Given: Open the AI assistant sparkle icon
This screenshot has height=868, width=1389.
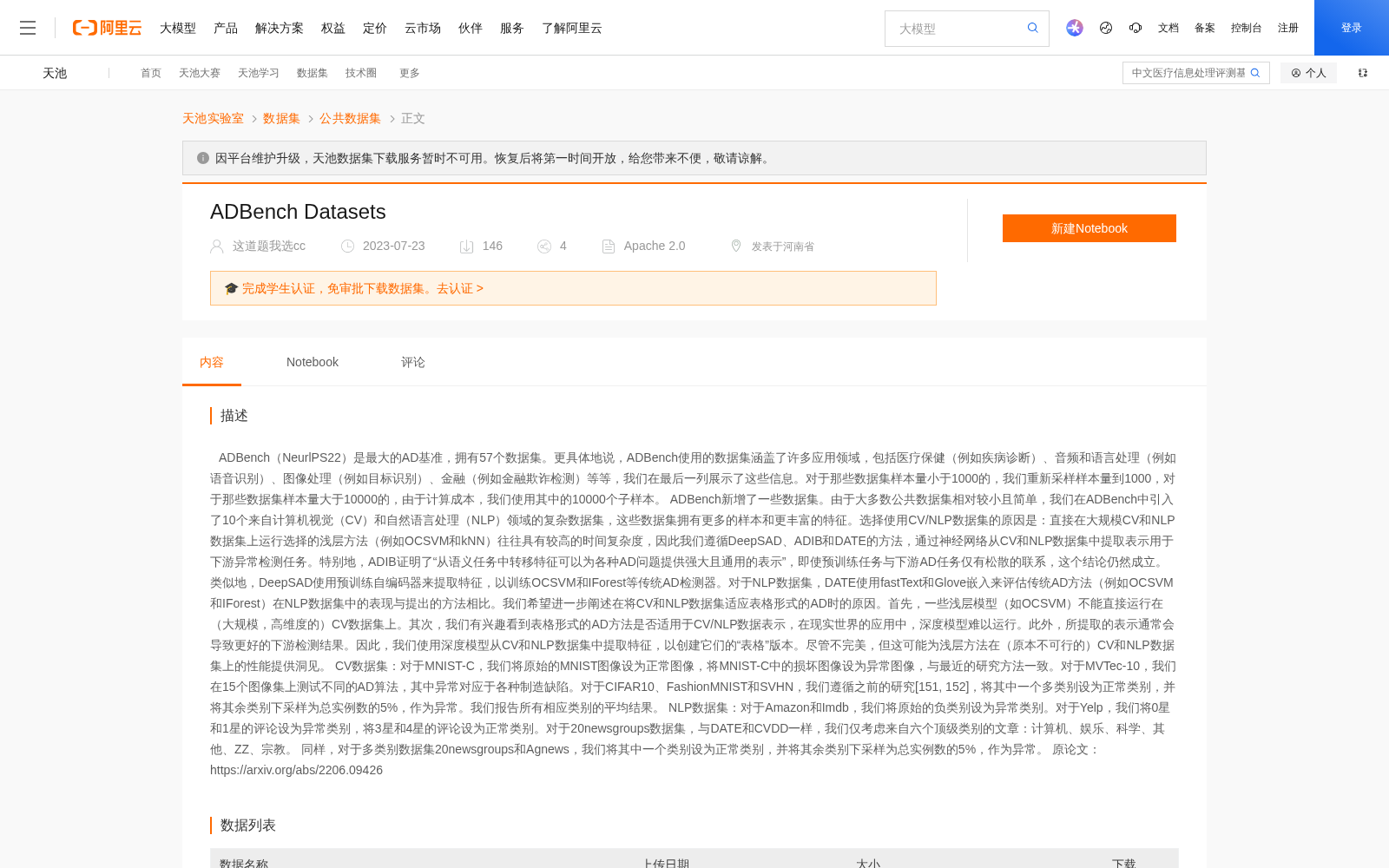Looking at the screenshot, I should tap(1075, 28).
